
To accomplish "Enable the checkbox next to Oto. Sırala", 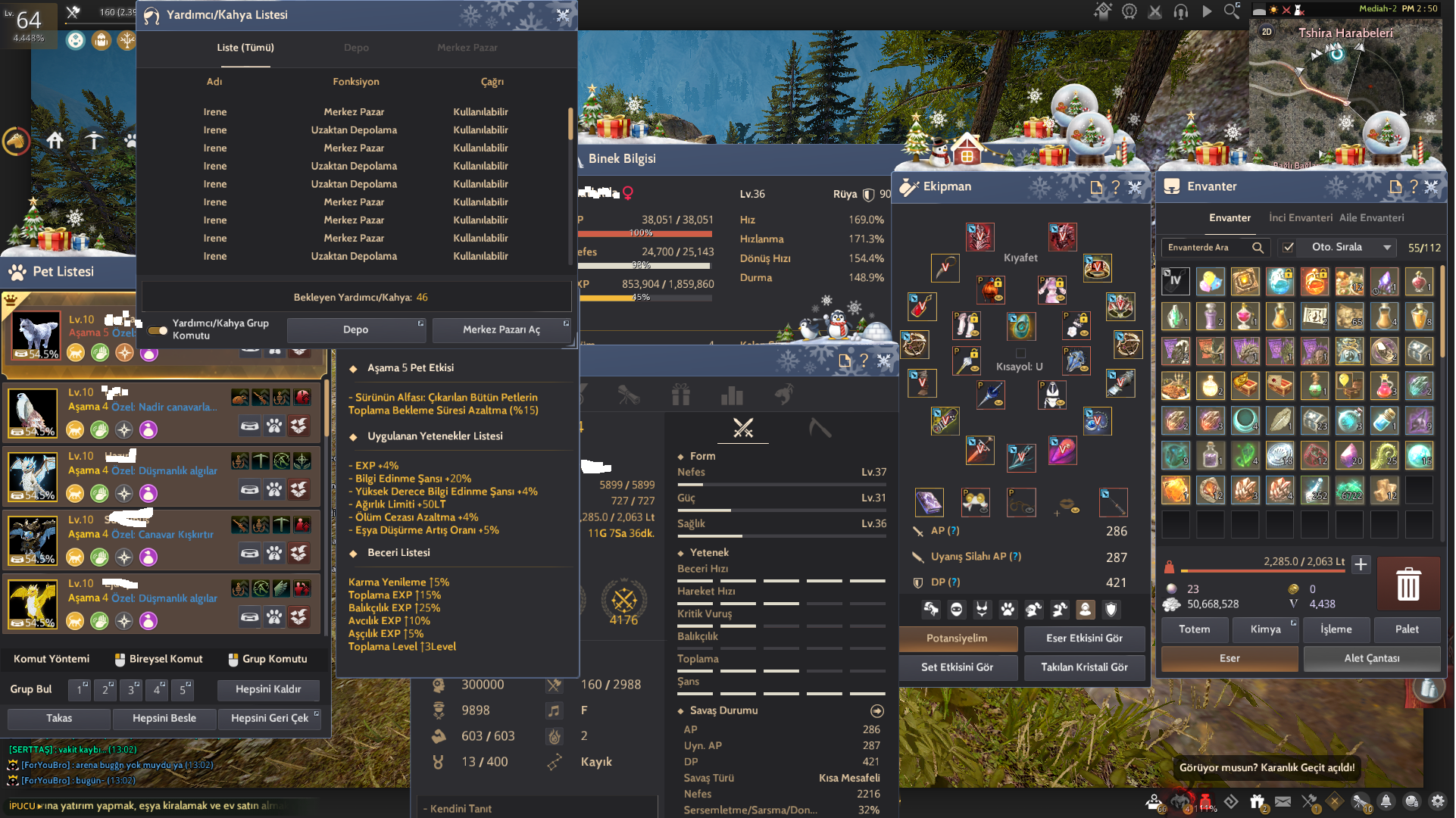I will point(1289,246).
